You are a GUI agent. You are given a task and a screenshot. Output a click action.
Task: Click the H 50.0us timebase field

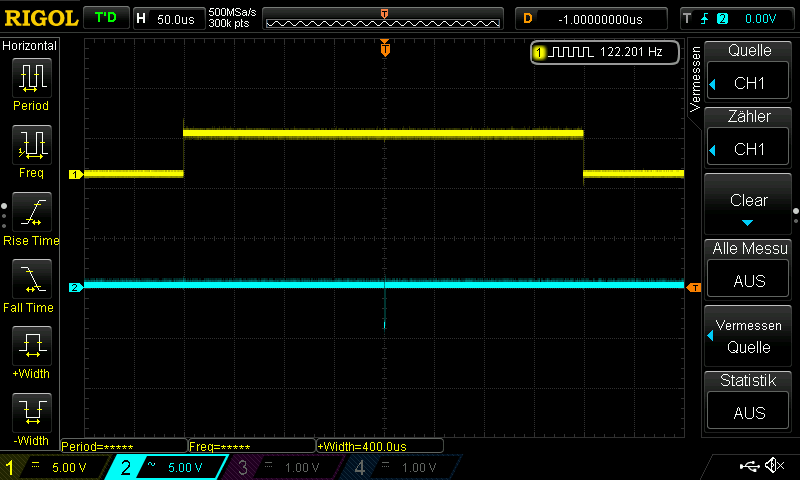pos(169,19)
